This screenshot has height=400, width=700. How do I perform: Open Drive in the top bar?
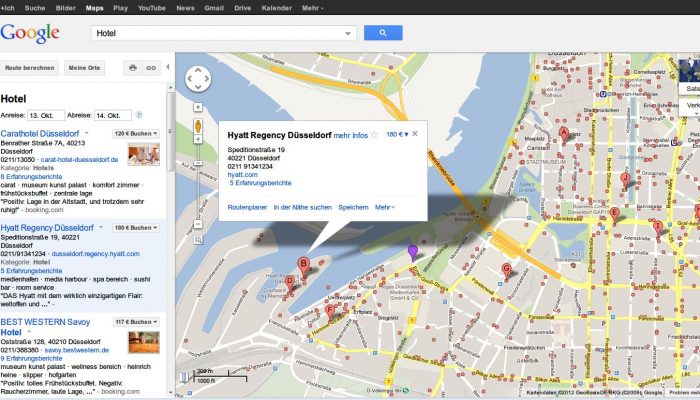[x=242, y=8]
